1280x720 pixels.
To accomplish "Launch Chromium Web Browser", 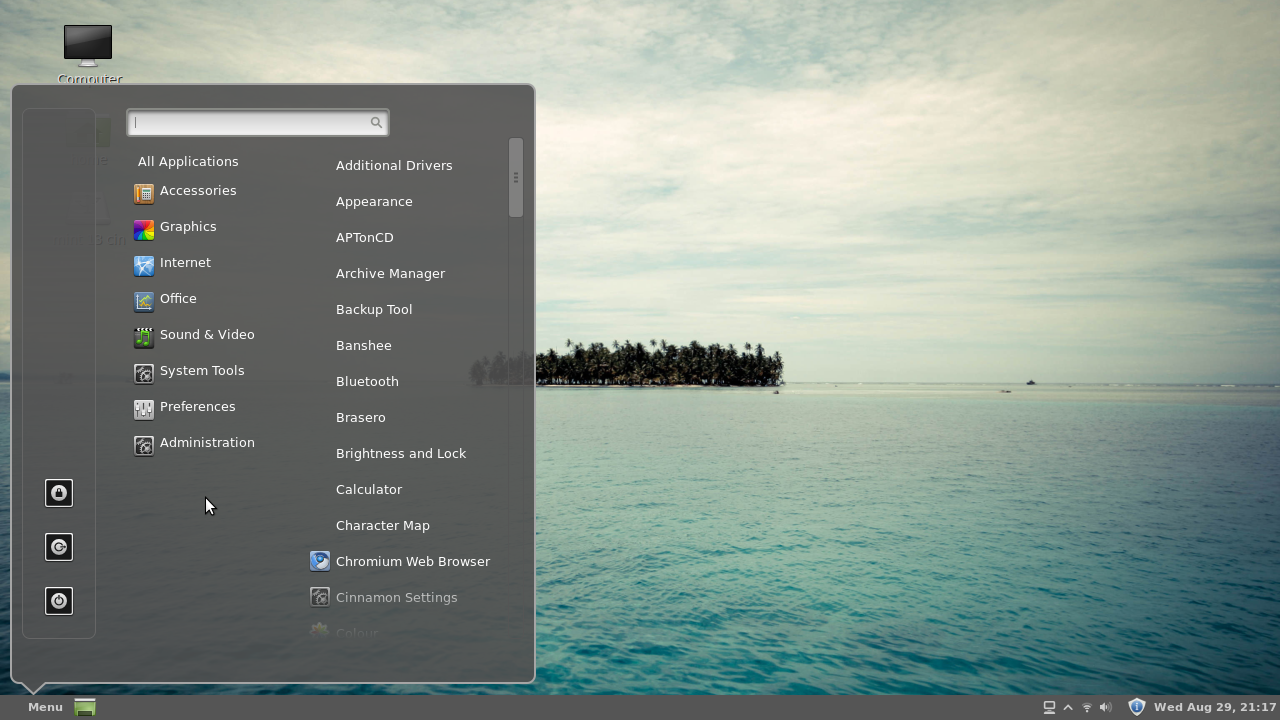I will coord(412,562).
